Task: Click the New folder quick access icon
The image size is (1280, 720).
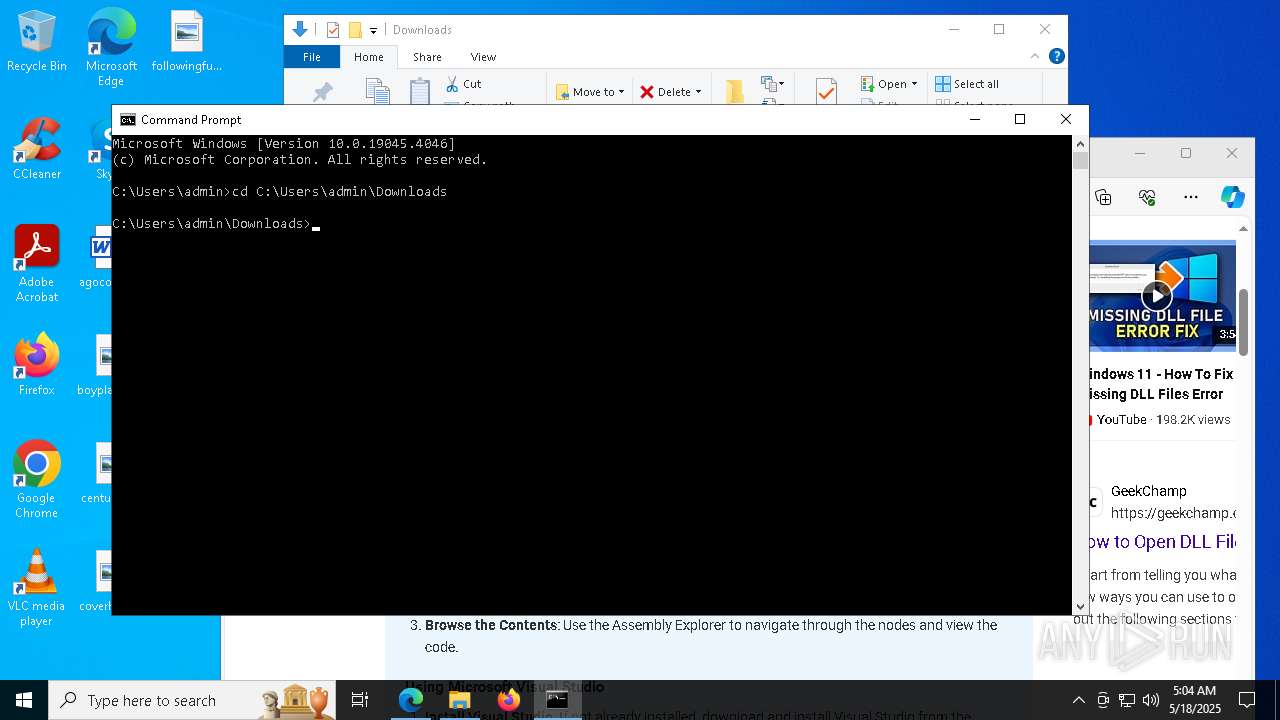Action: coord(355,30)
